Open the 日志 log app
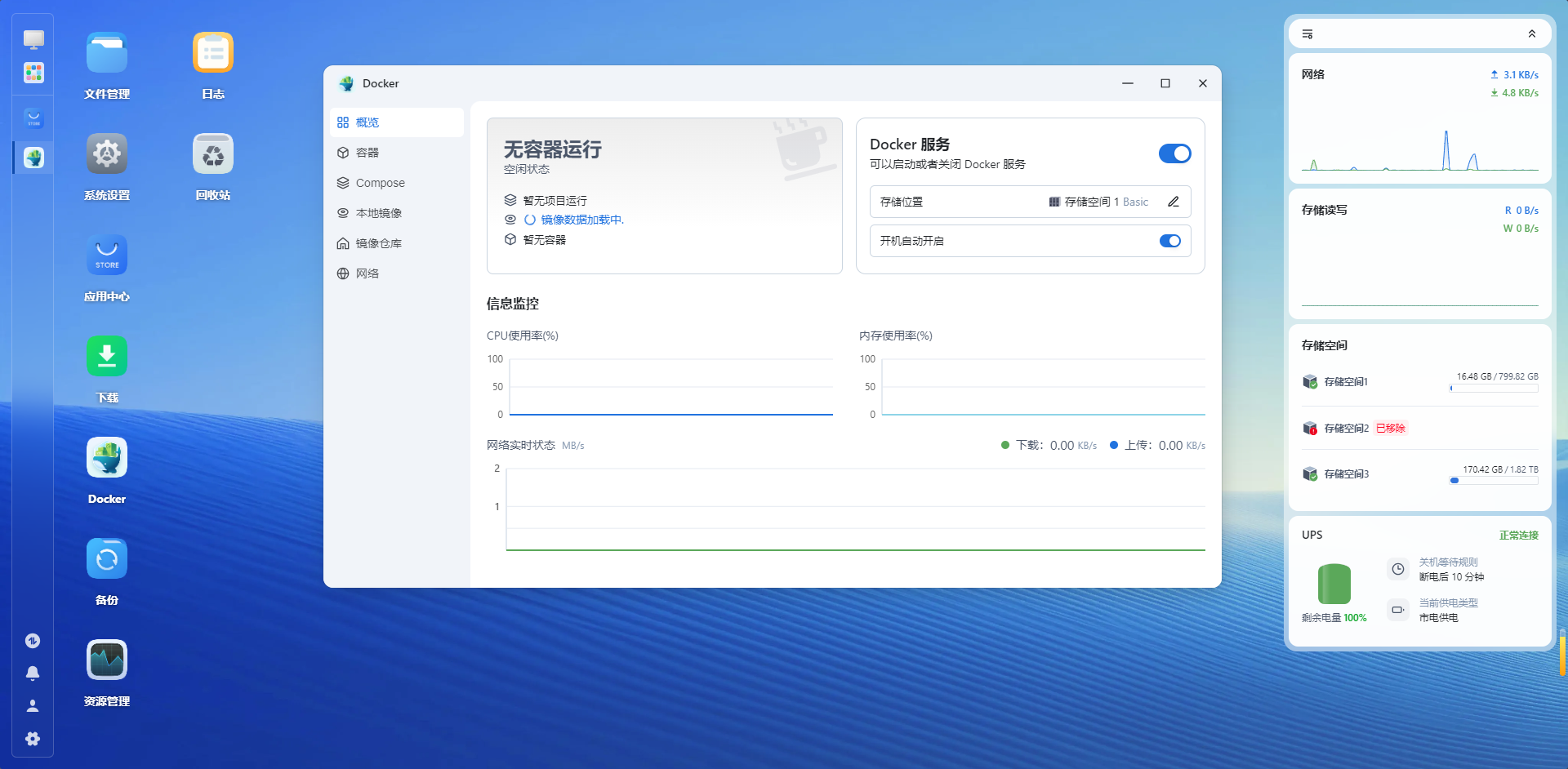Viewport: 1568px width, 769px height. click(213, 53)
